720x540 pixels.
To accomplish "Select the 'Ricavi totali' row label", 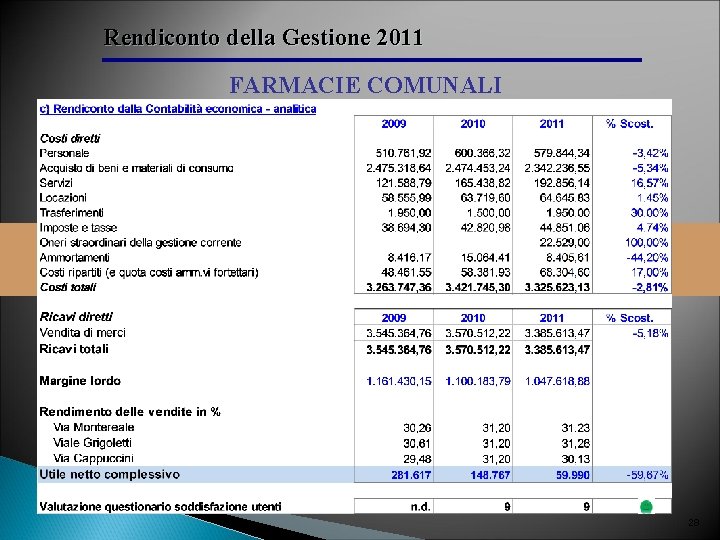I will [x=74, y=349].
